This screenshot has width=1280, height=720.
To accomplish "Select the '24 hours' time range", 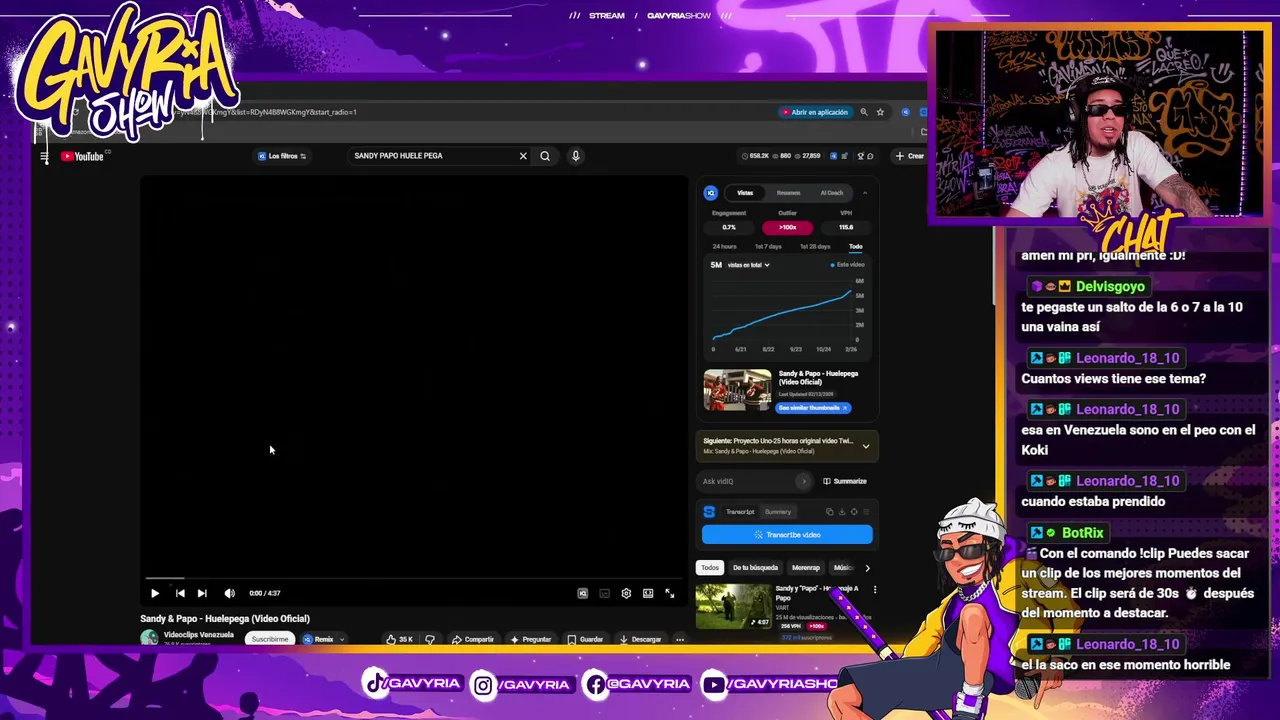I will pyautogui.click(x=724, y=247).
